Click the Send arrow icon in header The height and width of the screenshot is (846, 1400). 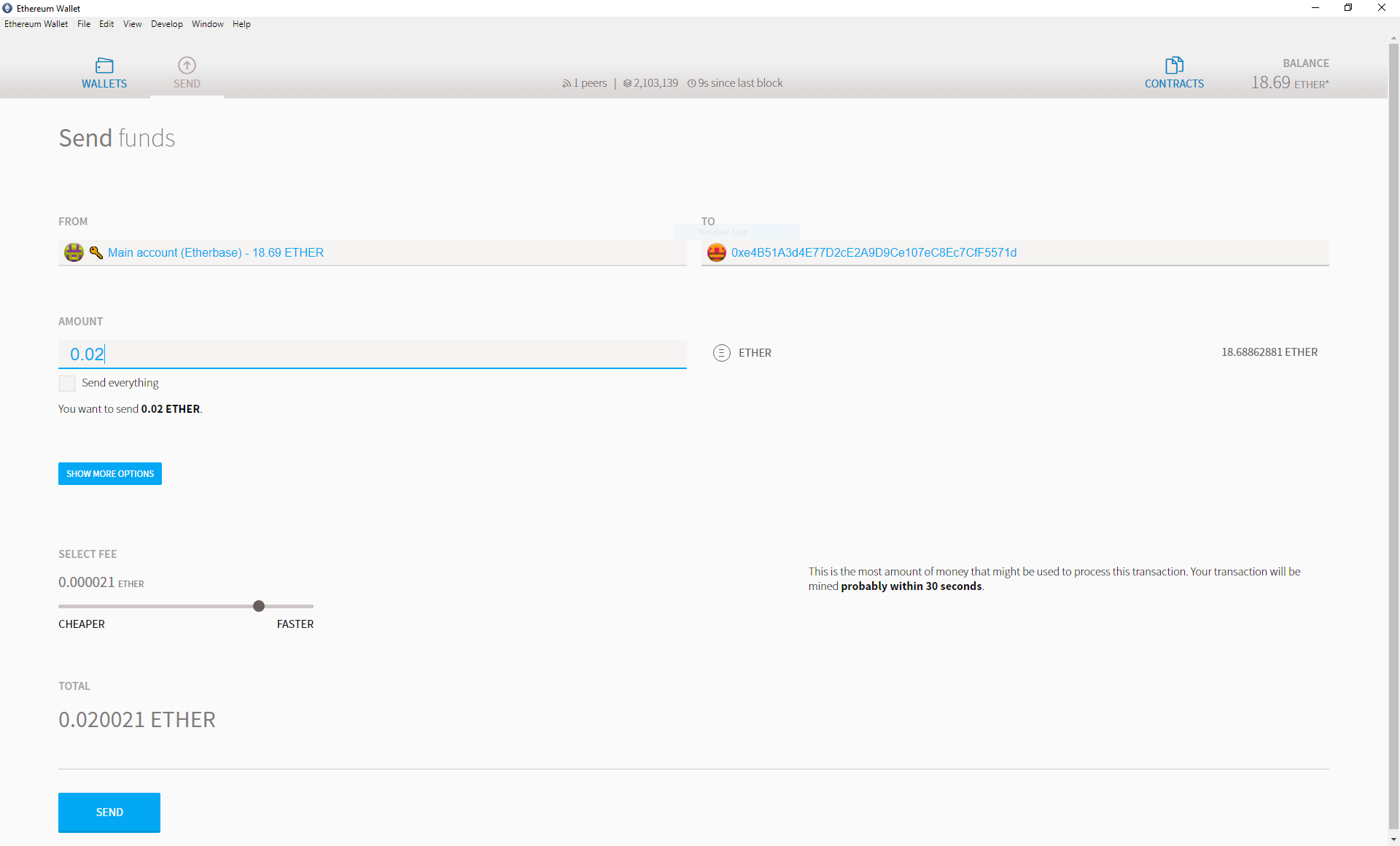(187, 65)
